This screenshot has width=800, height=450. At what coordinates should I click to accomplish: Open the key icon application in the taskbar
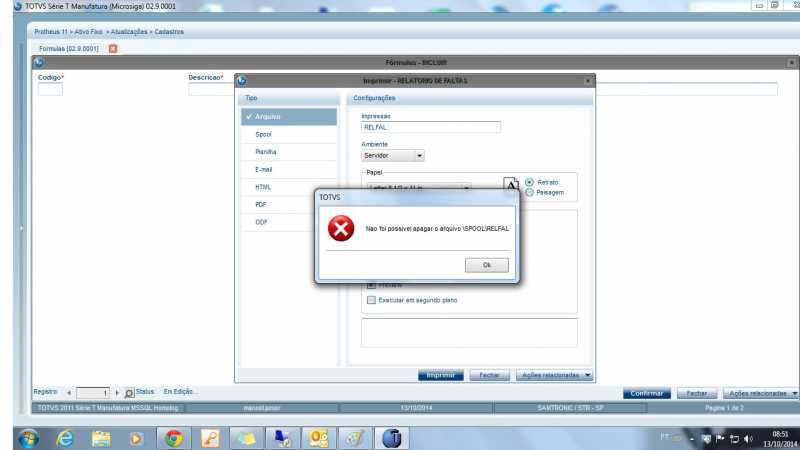pos(210,438)
